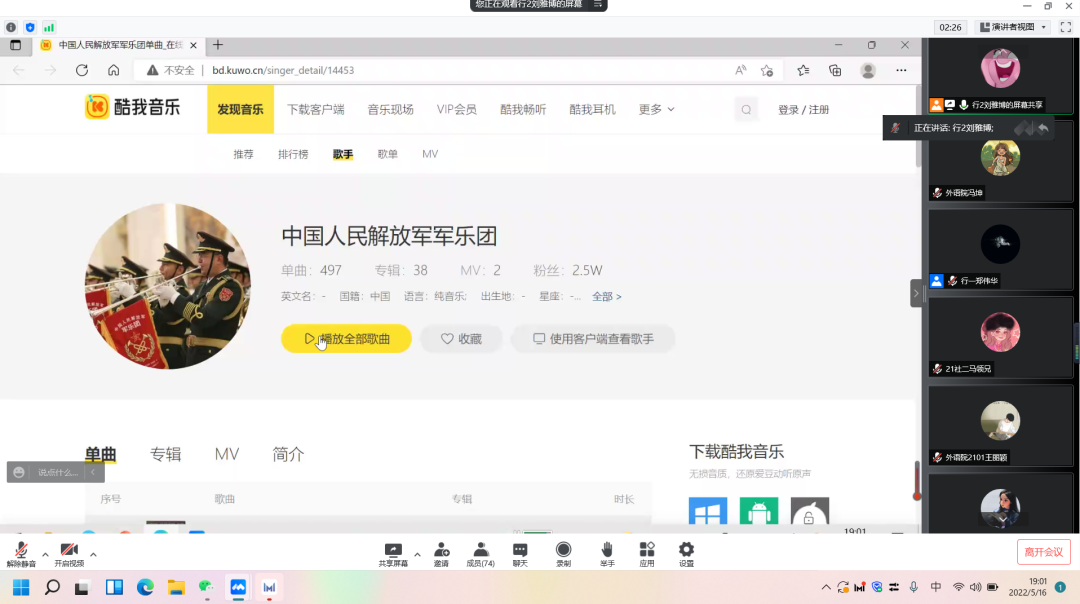This screenshot has height=604, width=1080.
Task: Open the meeting chat icon
Action: 520,554
